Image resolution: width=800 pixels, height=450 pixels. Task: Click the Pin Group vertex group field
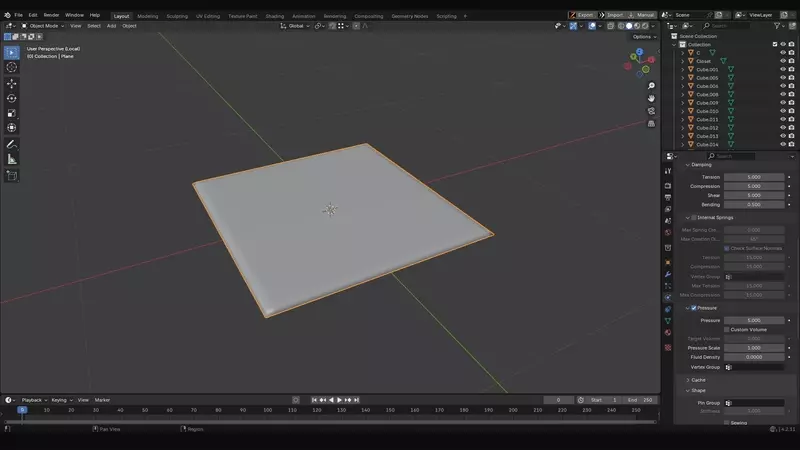click(754, 403)
